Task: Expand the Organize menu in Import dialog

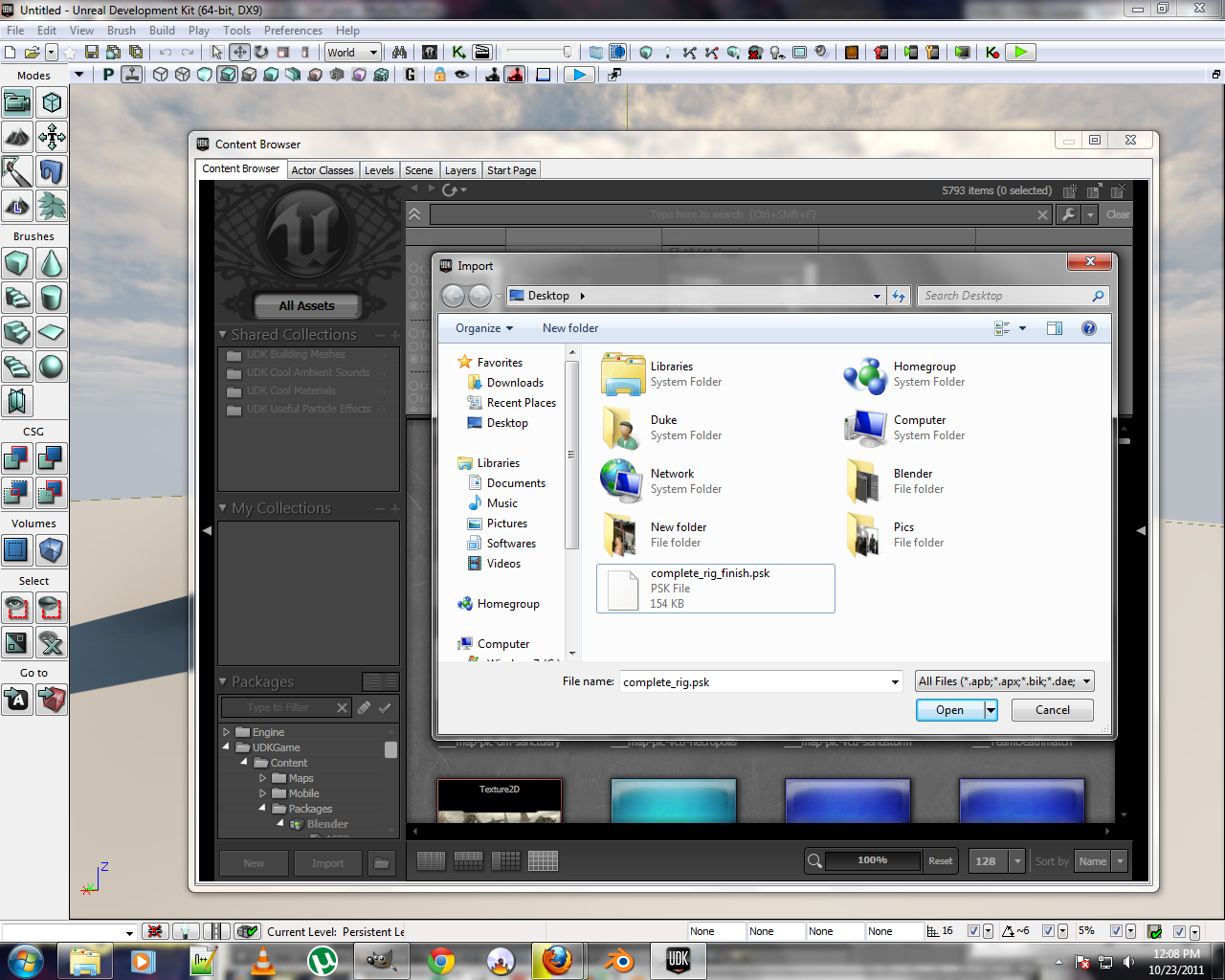Action: tap(484, 328)
